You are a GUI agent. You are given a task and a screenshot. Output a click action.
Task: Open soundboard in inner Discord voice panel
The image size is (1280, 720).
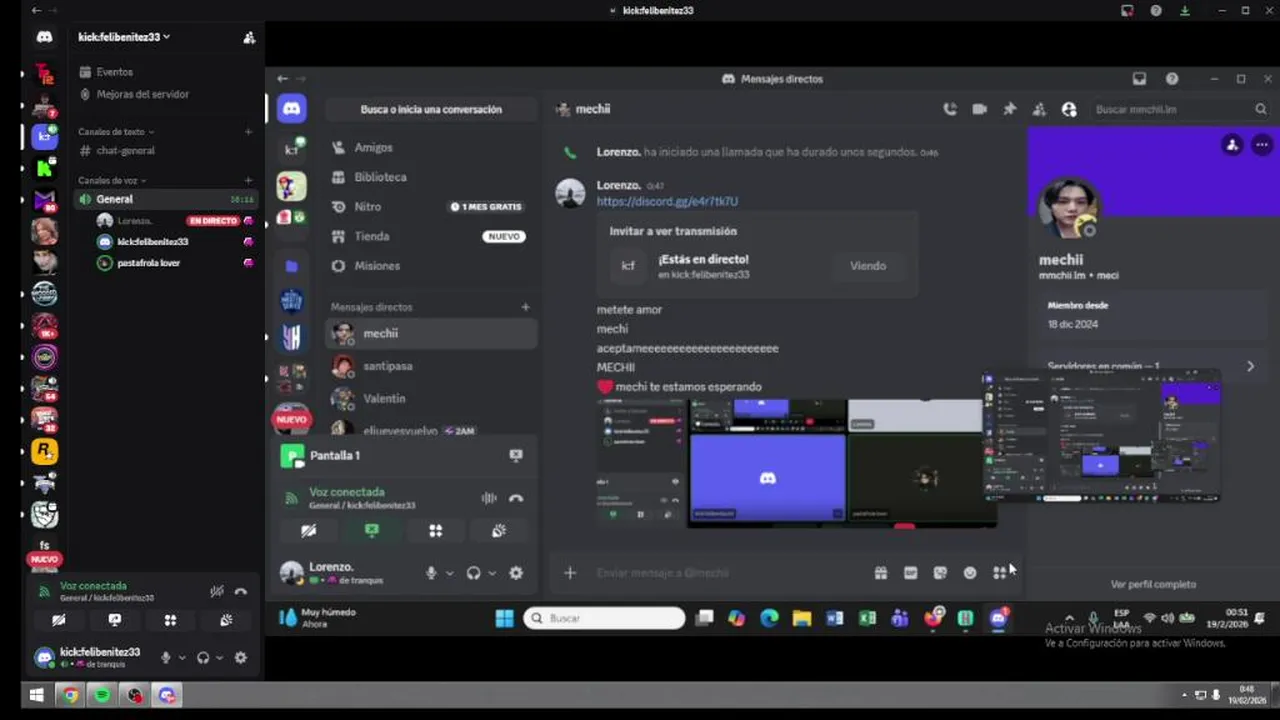coord(499,531)
